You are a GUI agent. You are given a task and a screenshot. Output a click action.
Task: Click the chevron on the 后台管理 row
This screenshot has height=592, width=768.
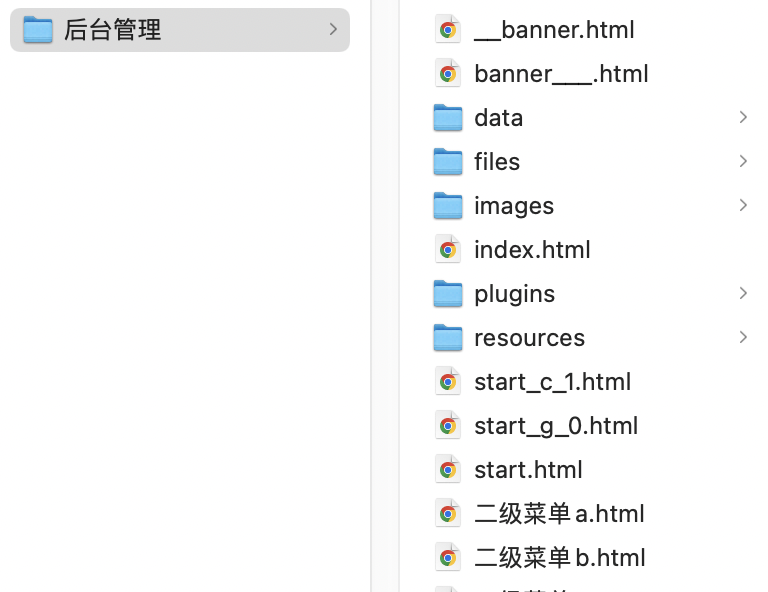[333, 30]
